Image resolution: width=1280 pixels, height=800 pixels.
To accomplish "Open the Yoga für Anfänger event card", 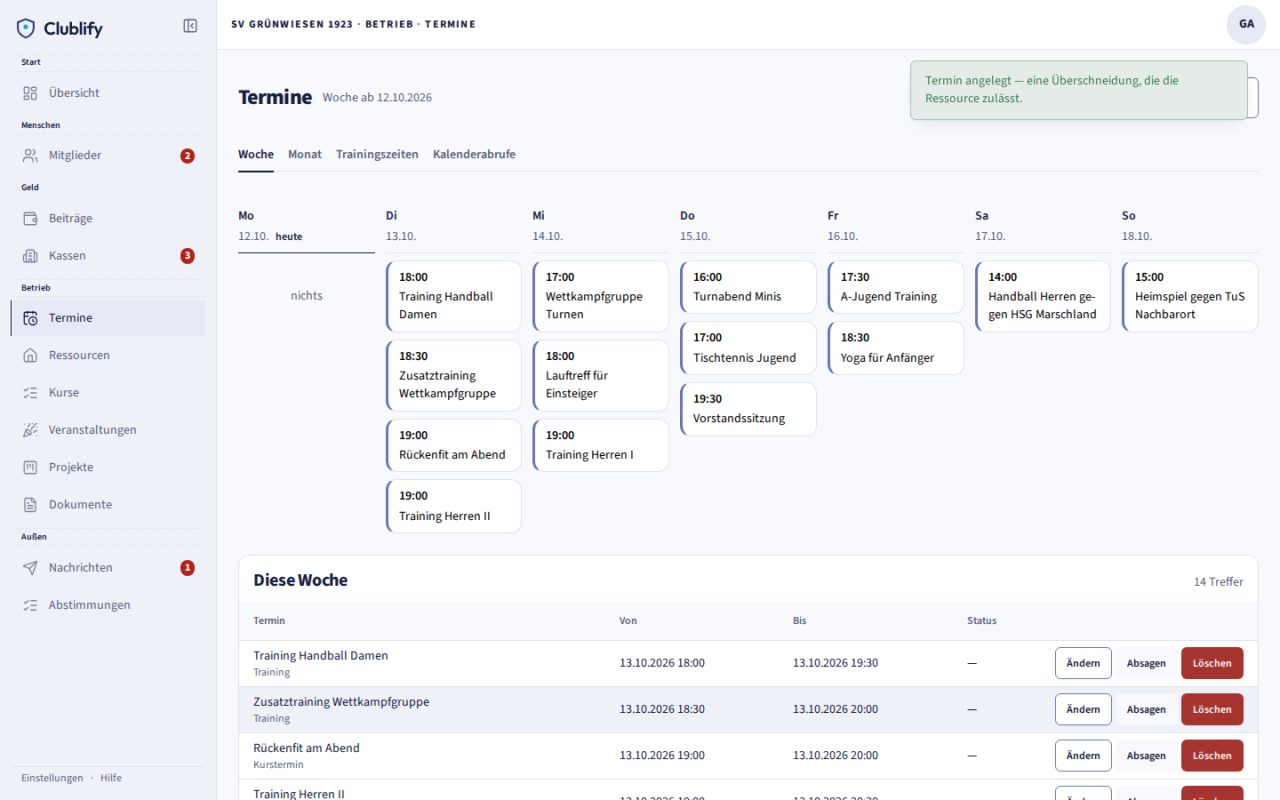I will click(895, 348).
